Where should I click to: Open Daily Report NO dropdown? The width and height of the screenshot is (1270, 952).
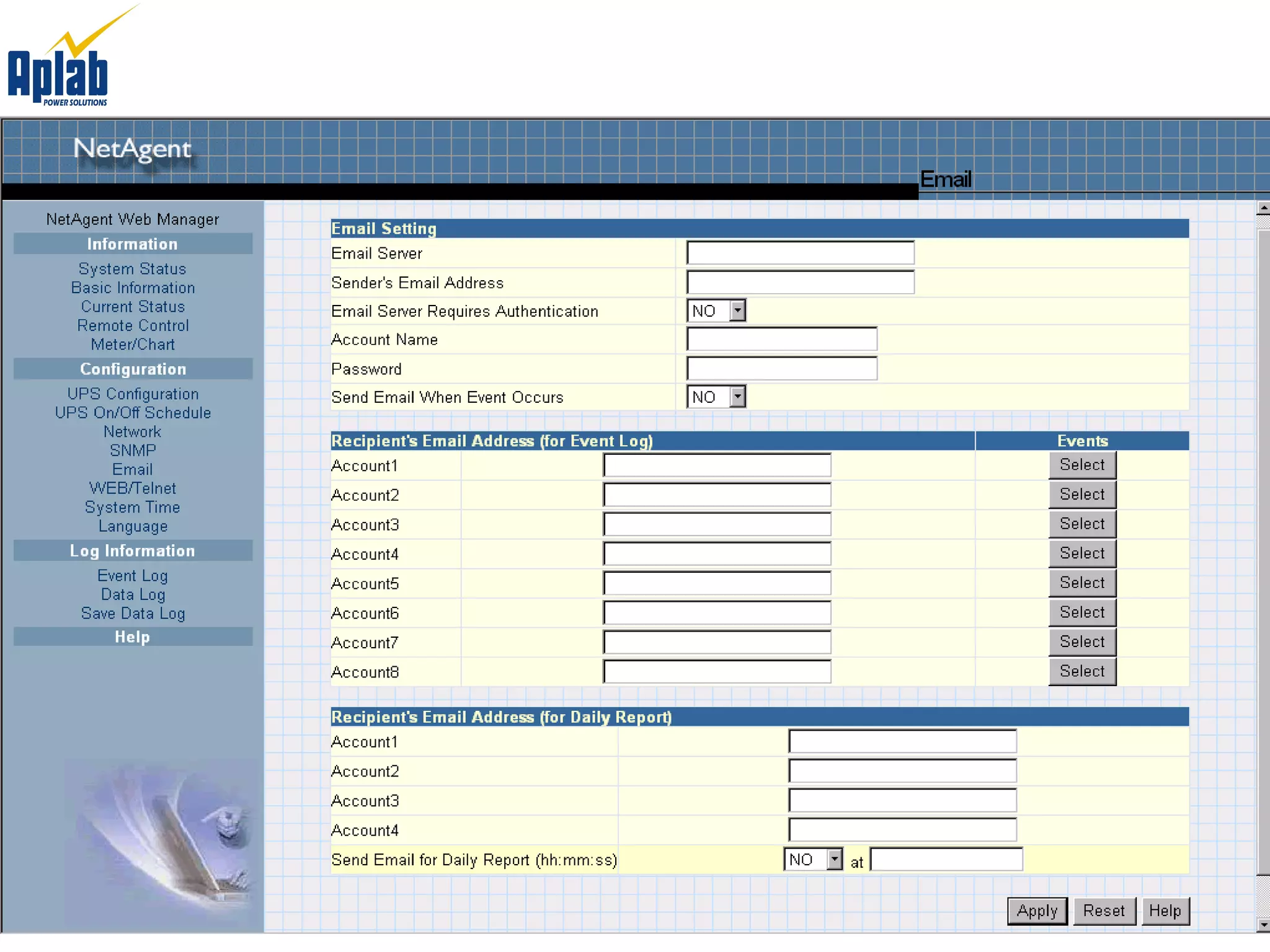(x=835, y=860)
